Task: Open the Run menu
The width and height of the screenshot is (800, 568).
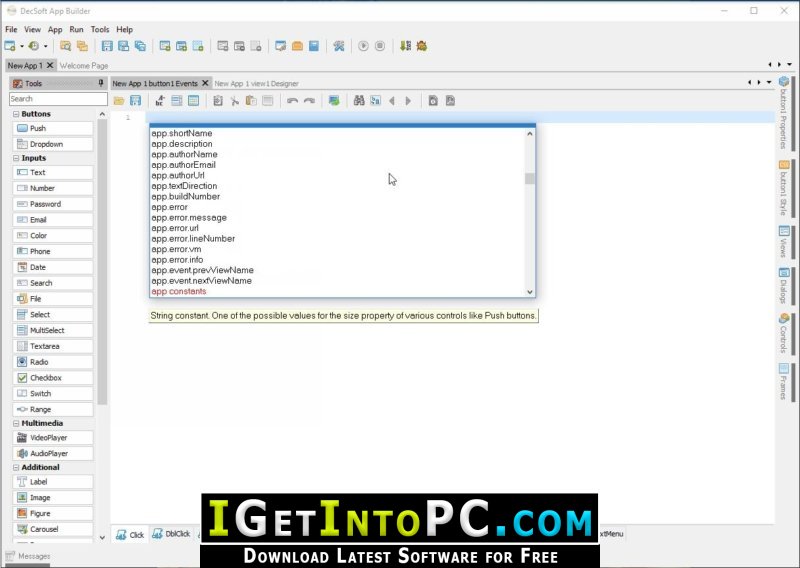Action: 77,30
